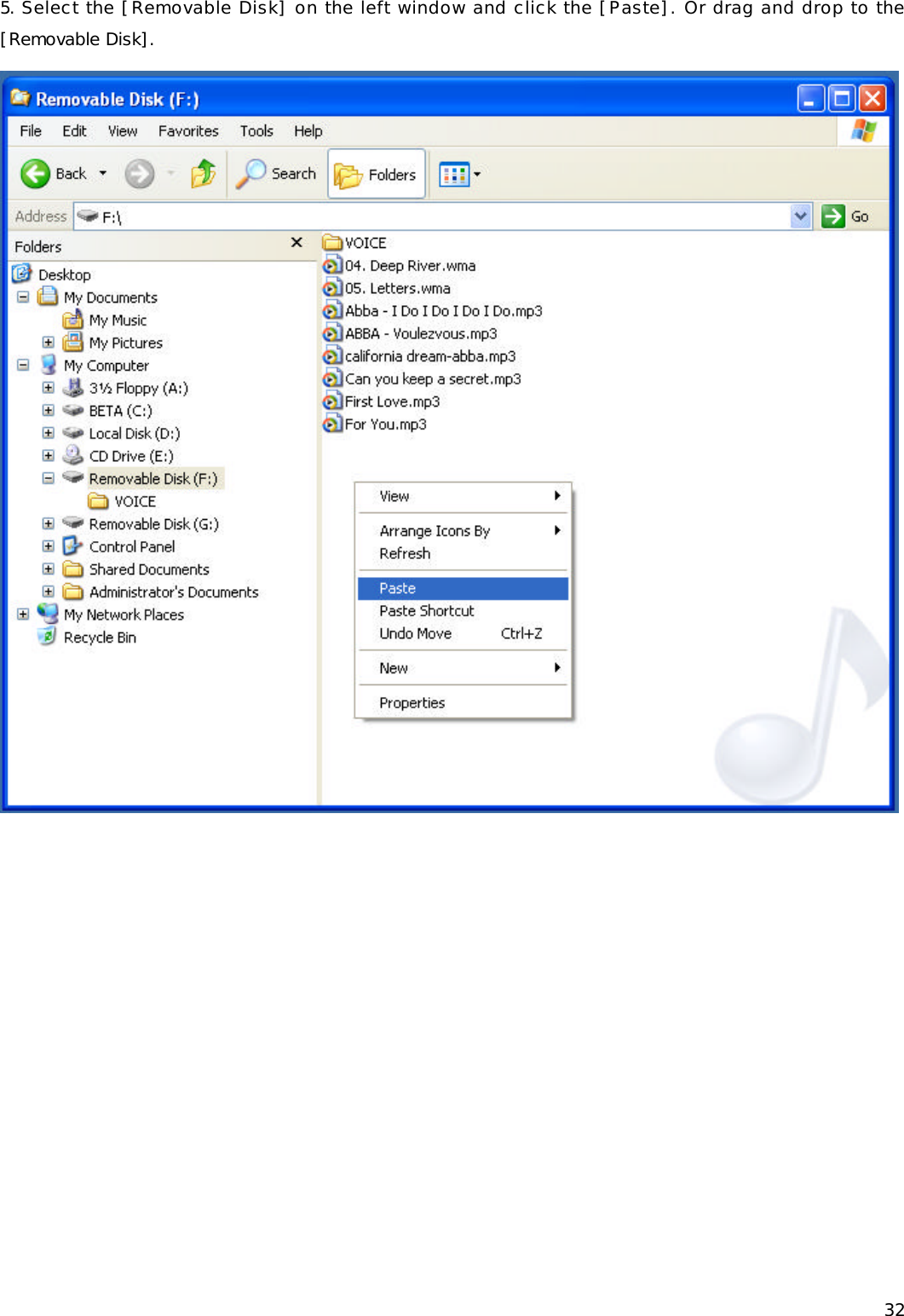904x1316 pixels.
Task: Open the File menu
Action: tap(31, 131)
